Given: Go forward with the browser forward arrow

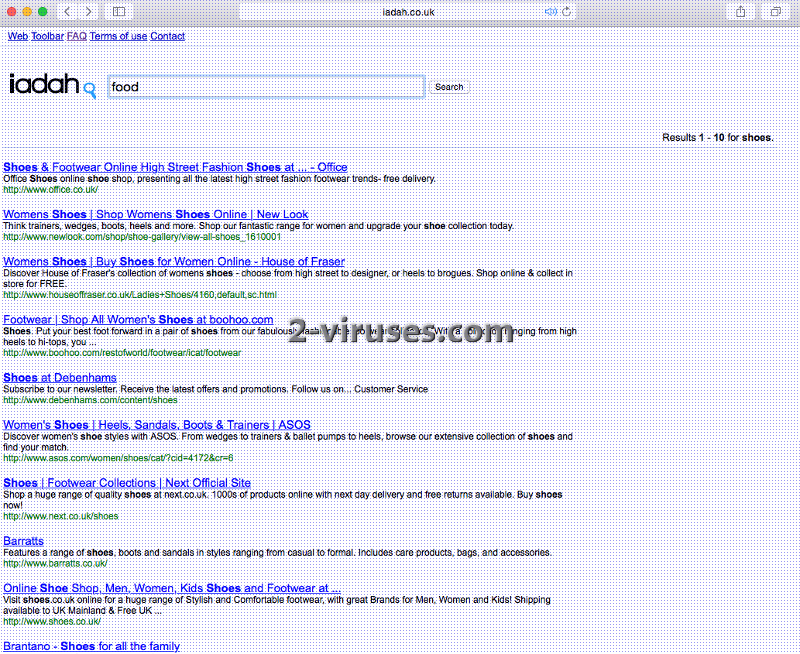Looking at the screenshot, I should pyautogui.click(x=89, y=12).
